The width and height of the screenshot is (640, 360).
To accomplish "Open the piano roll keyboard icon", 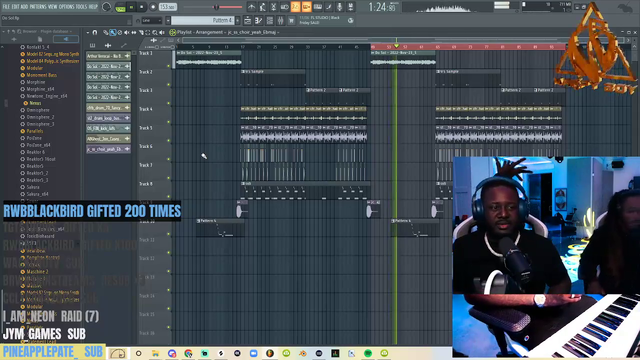I will [318, 7].
